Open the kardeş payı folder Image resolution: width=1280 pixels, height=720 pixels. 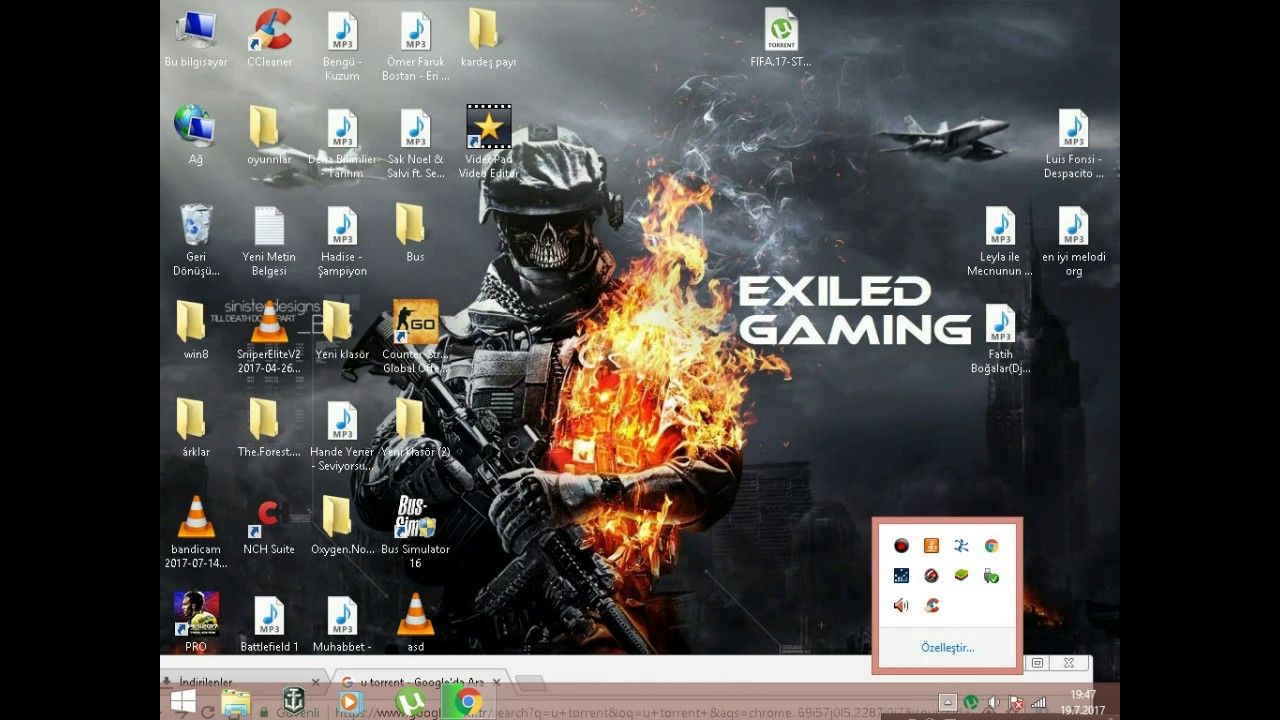click(488, 40)
